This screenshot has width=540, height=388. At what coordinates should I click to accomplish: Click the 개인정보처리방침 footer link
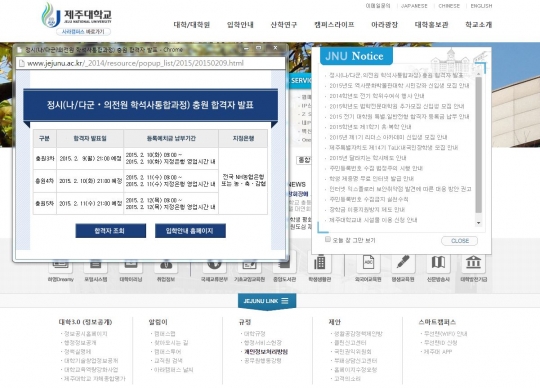[x=266, y=352]
